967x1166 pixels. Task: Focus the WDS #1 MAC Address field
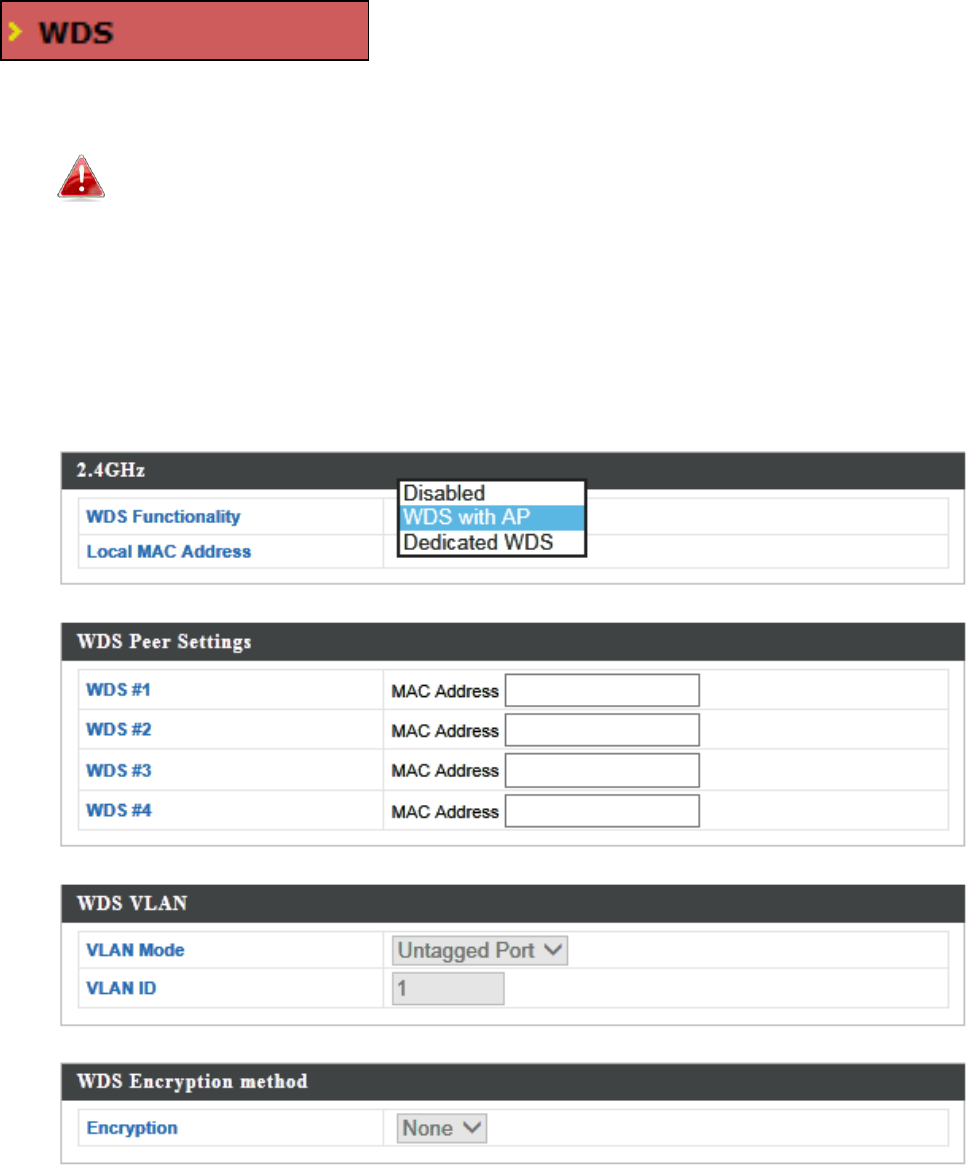[x=603, y=690]
